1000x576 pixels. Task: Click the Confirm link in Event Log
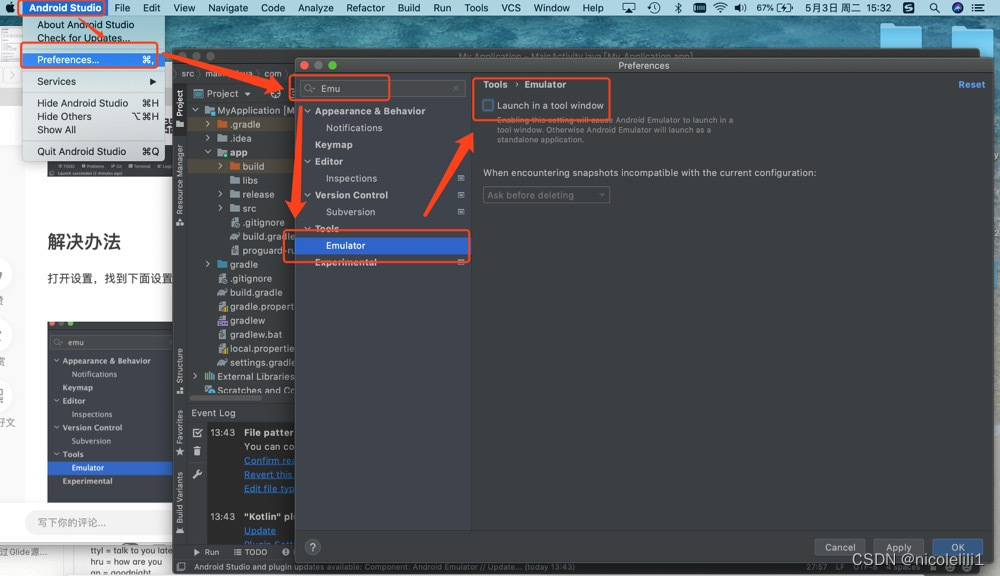pos(269,461)
